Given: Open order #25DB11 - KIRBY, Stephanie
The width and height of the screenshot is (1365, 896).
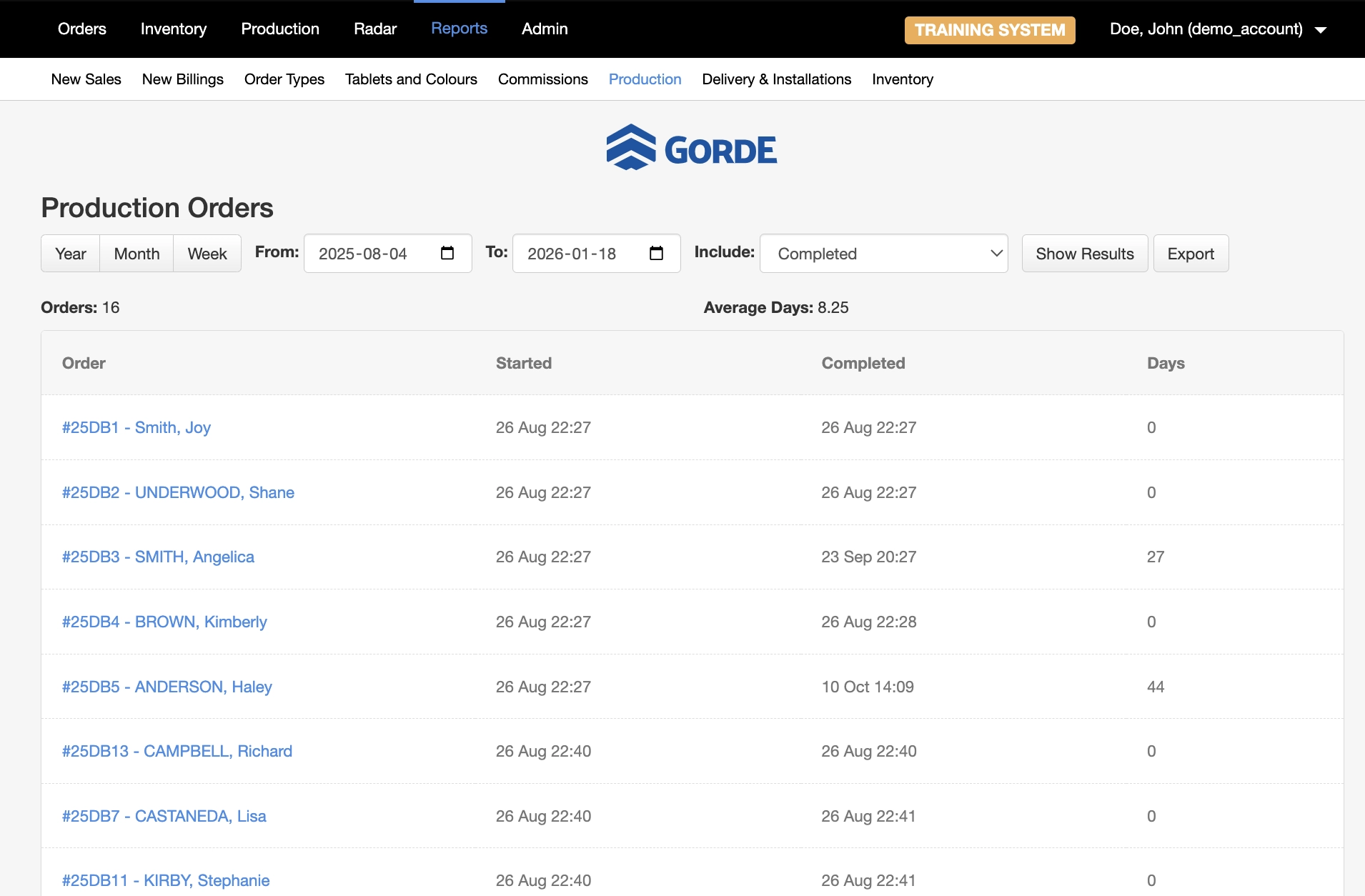Looking at the screenshot, I should click(x=166, y=880).
